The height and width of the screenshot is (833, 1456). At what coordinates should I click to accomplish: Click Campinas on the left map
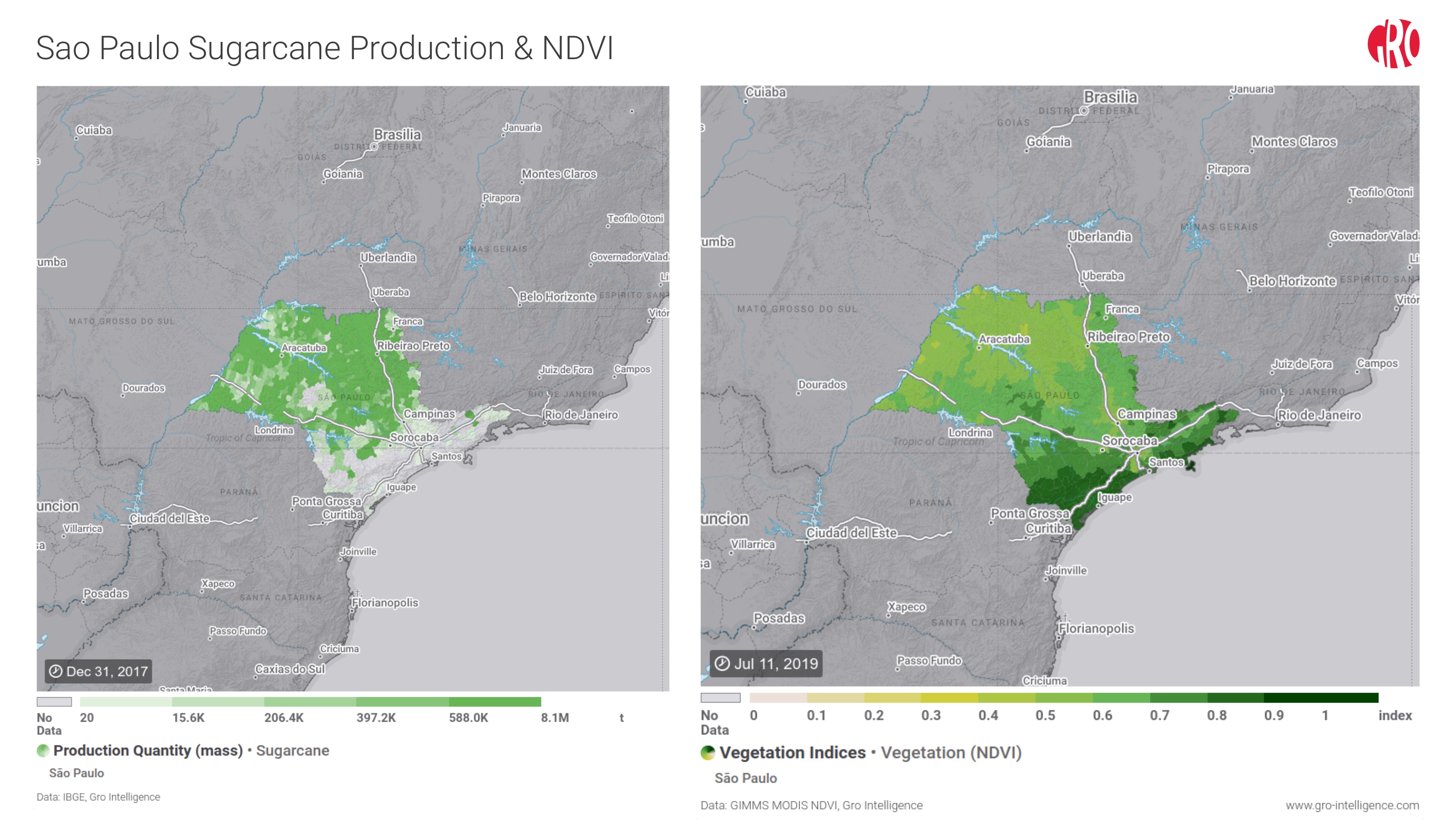430,414
